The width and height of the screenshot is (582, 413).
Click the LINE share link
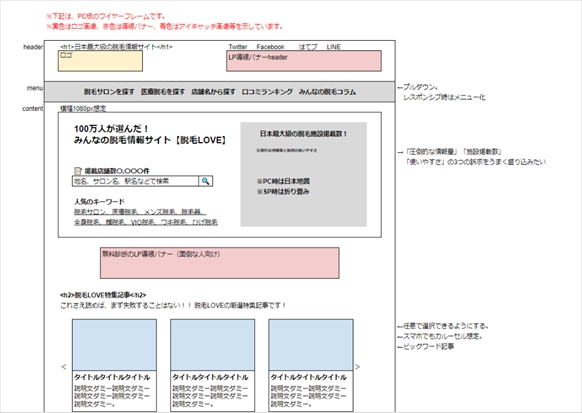click(x=333, y=47)
